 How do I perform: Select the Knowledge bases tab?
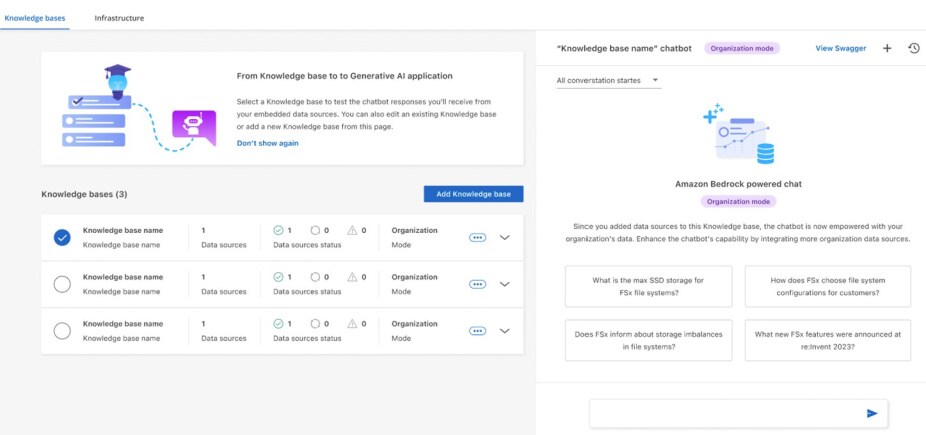[x=34, y=18]
